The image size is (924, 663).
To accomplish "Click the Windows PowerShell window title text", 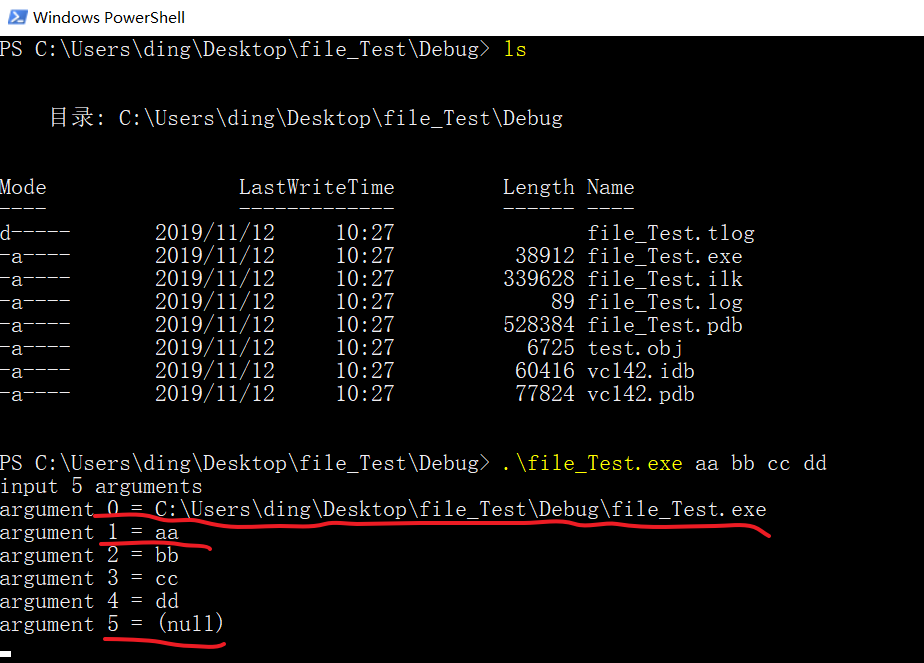I will coord(108,16).
